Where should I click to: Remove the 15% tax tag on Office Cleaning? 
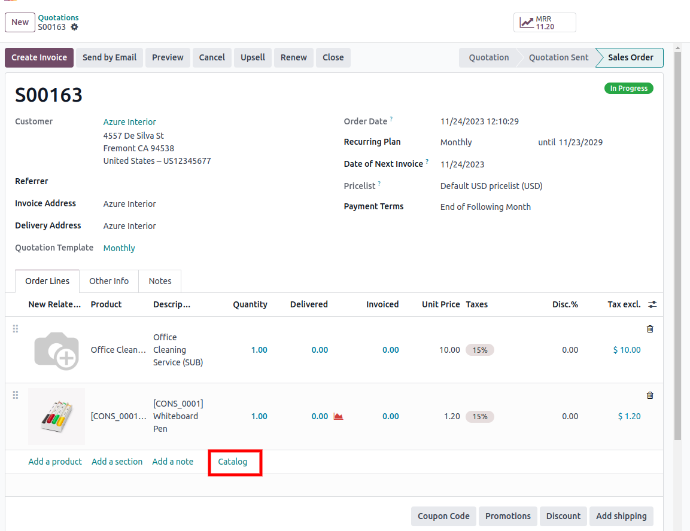(x=480, y=350)
